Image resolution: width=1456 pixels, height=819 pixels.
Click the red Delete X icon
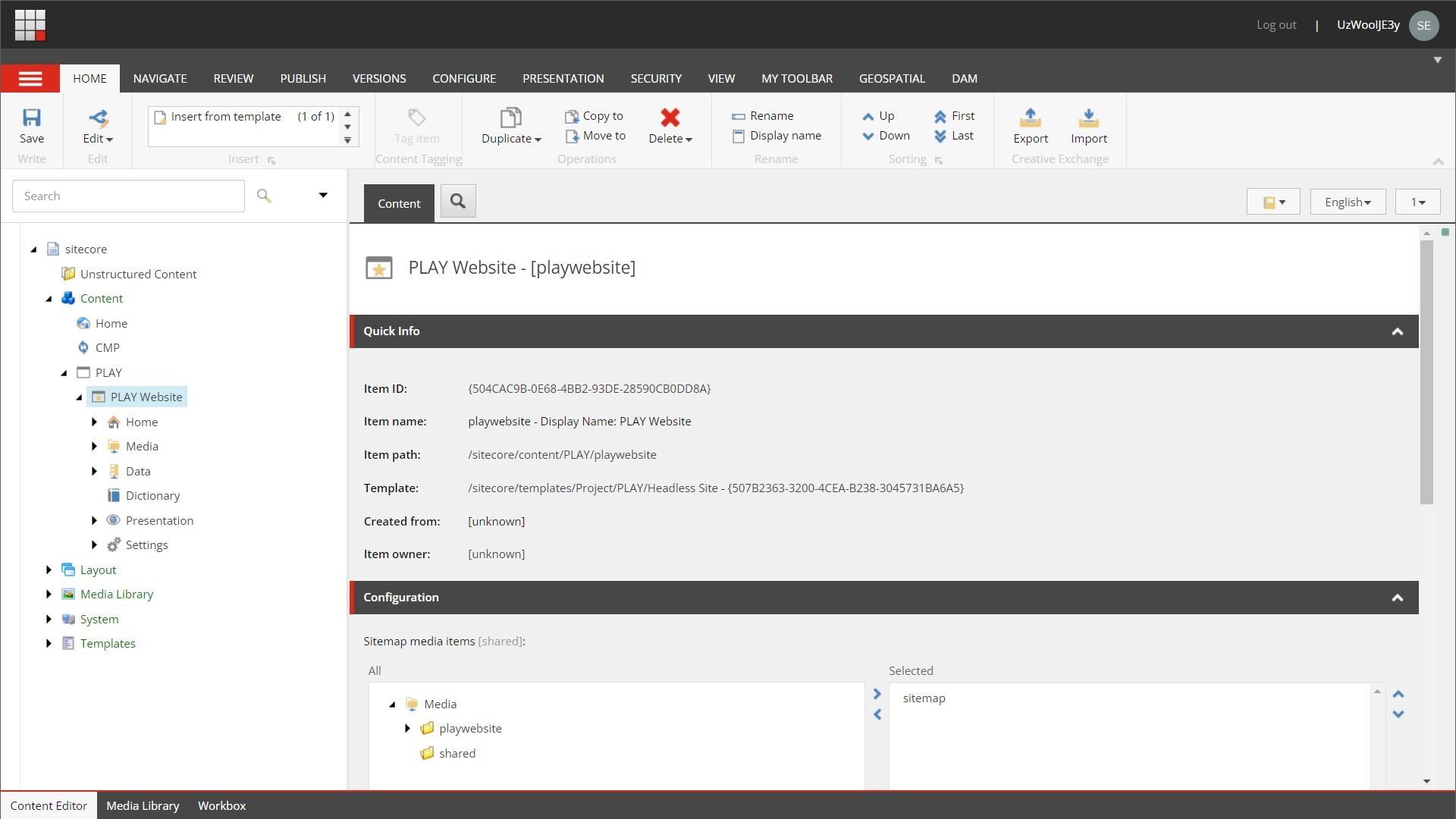(670, 118)
